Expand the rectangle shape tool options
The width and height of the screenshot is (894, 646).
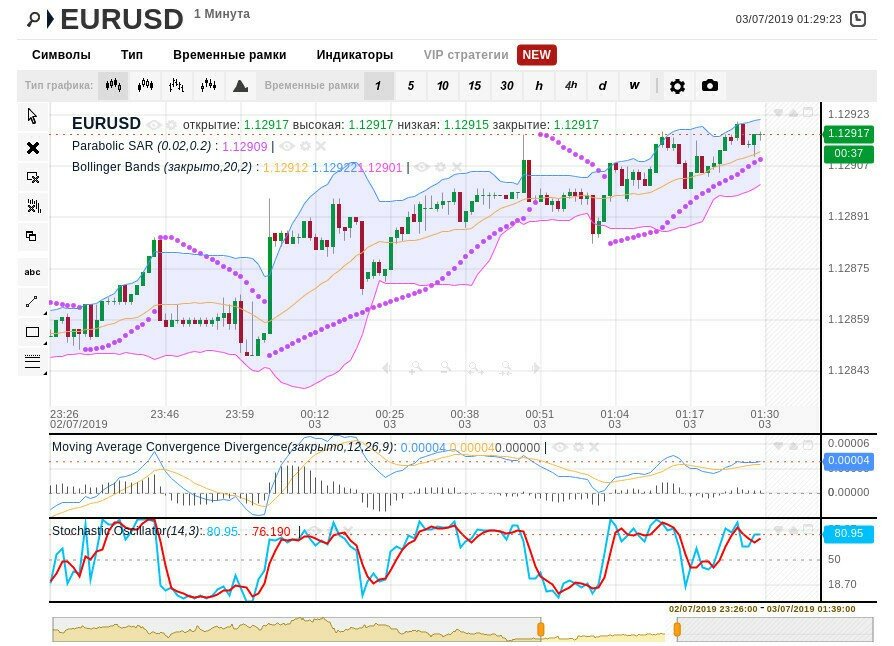click(x=32, y=332)
